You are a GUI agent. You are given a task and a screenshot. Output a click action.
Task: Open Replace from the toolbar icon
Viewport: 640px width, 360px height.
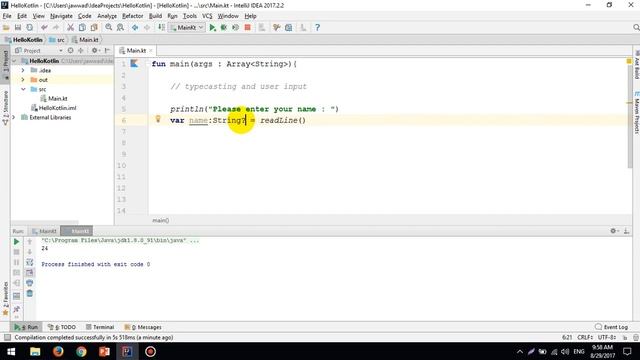[120, 27]
